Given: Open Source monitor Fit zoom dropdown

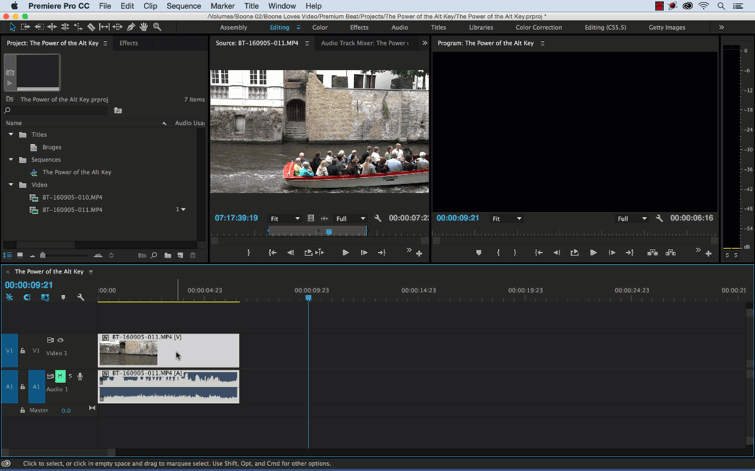Looking at the screenshot, I should click(285, 219).
